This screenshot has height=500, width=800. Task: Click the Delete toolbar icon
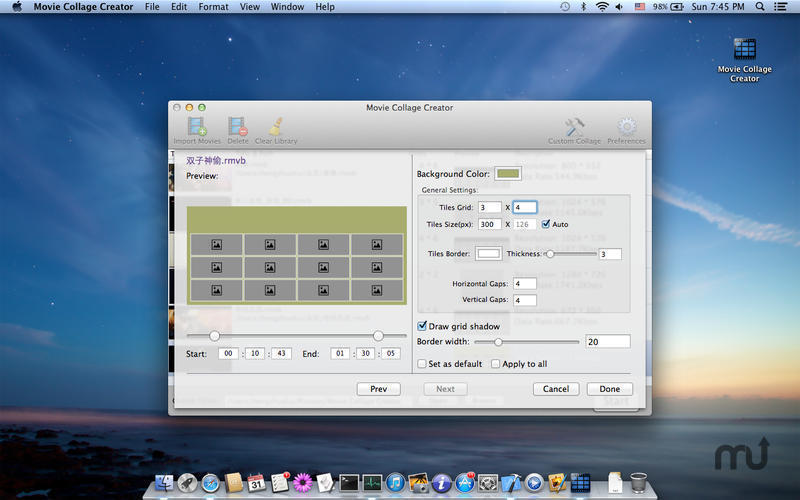point(237,127)
